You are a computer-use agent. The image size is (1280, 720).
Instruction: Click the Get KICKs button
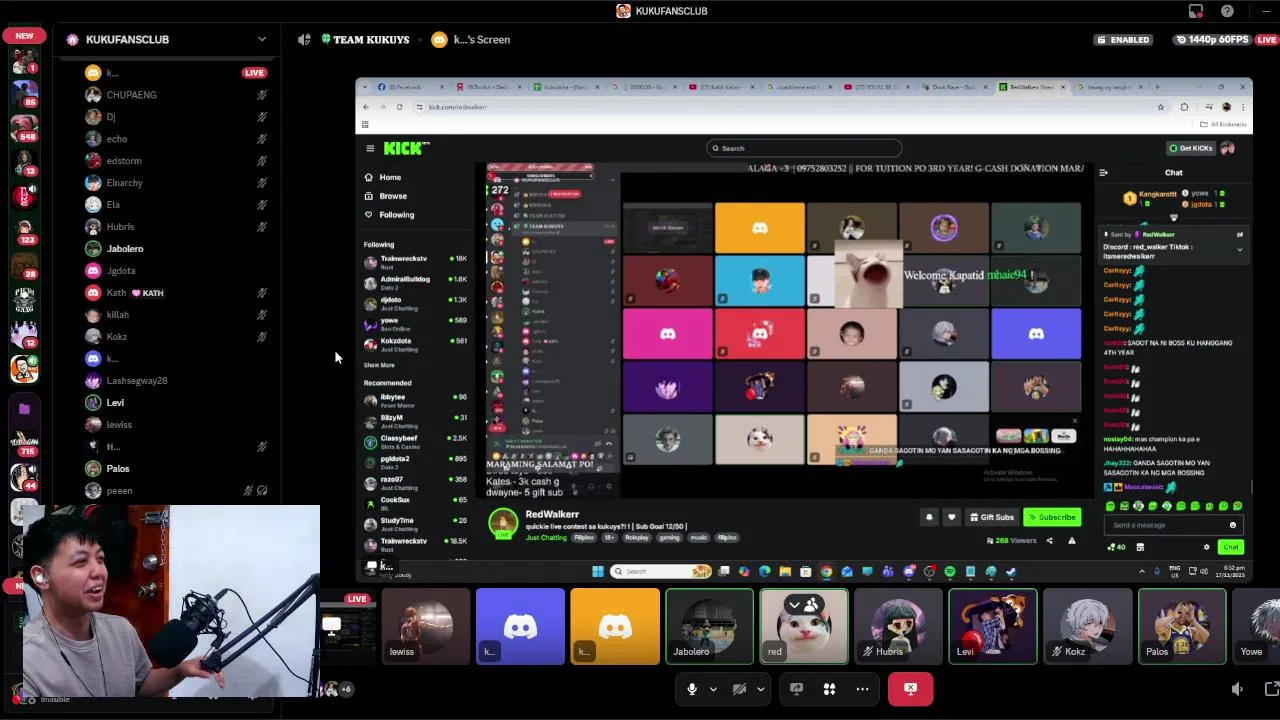click(x=1191, y=148)
